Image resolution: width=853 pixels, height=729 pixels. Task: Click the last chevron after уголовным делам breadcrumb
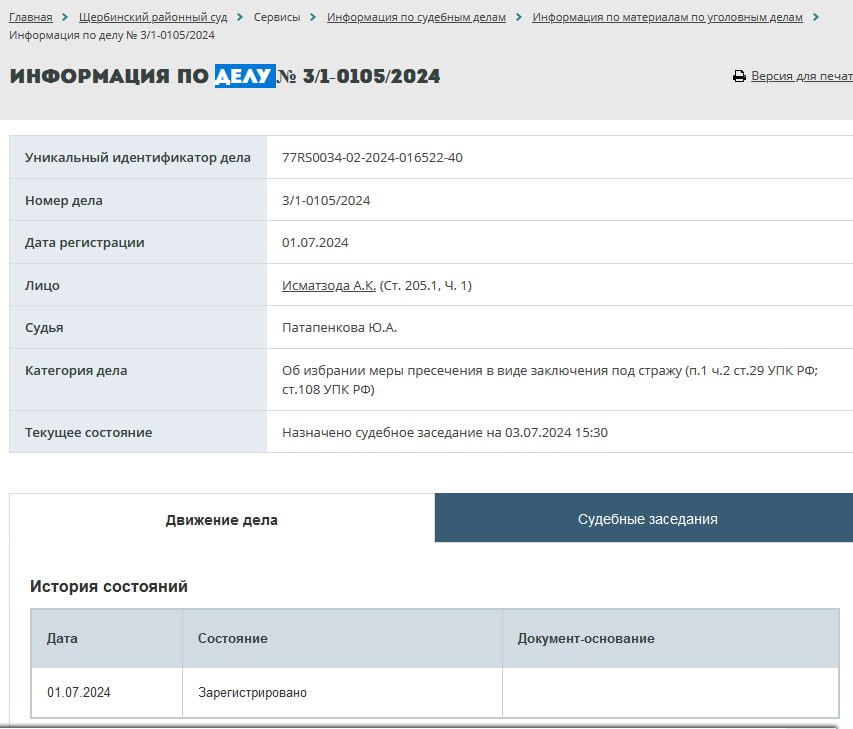coord(816,17)
